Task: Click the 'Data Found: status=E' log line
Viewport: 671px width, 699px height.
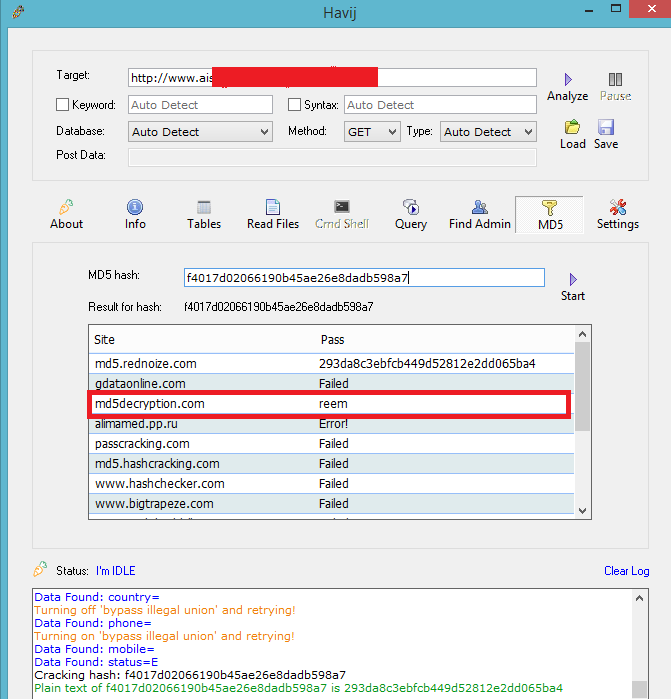Action: tap(96, 662)
